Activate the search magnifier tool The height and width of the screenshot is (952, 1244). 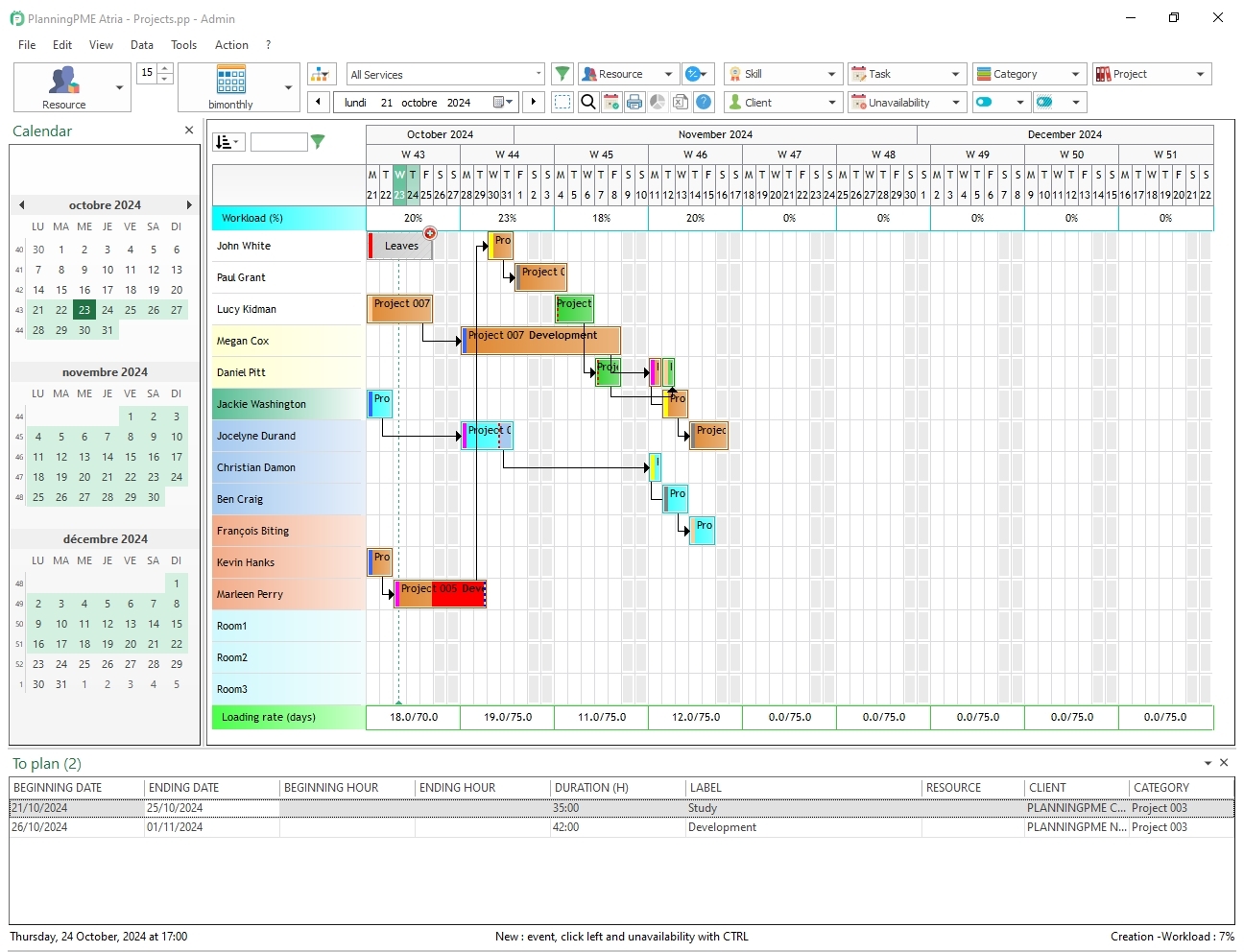pos(587,102)
